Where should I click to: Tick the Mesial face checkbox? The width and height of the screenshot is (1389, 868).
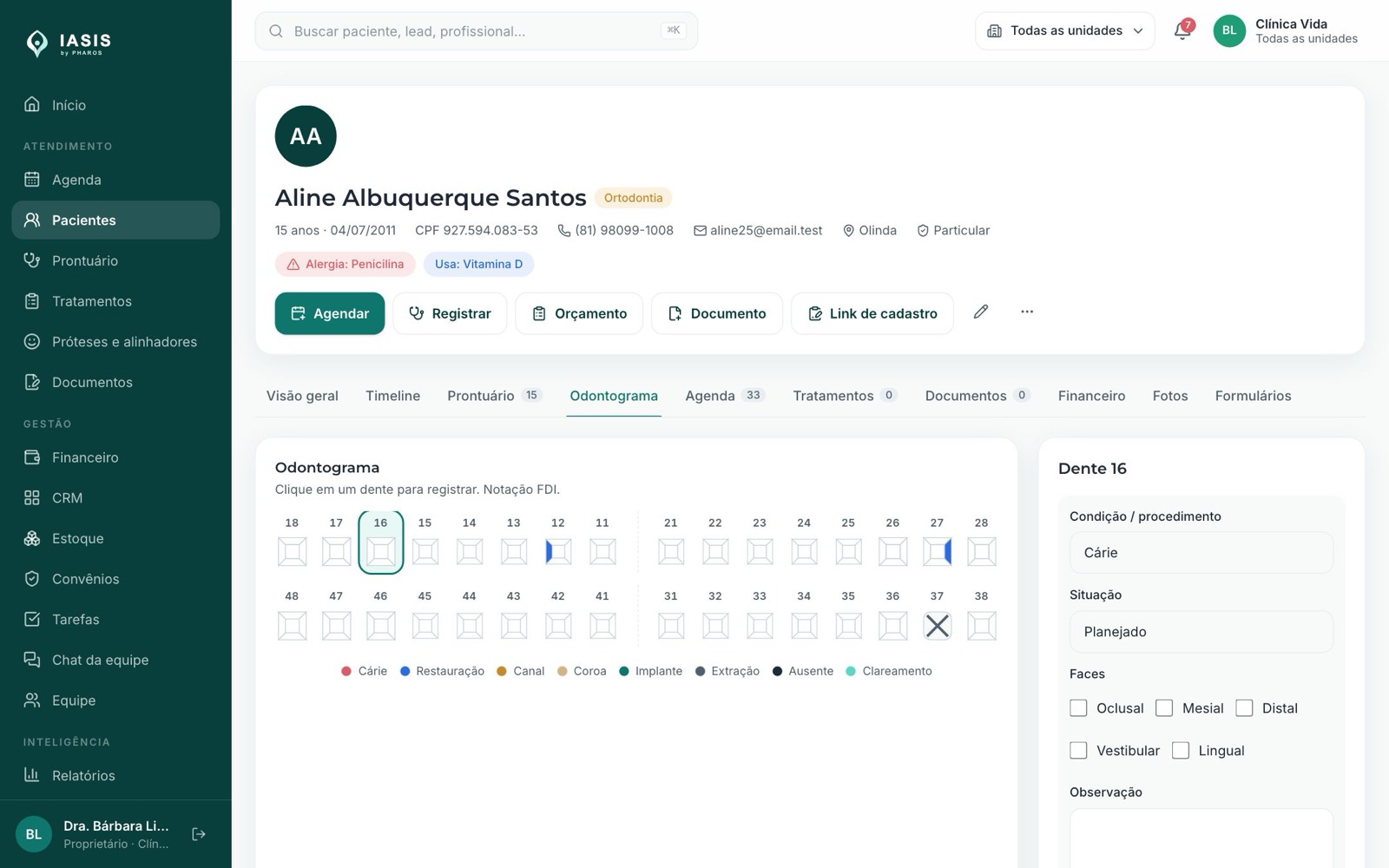(x=1164, y=708)
